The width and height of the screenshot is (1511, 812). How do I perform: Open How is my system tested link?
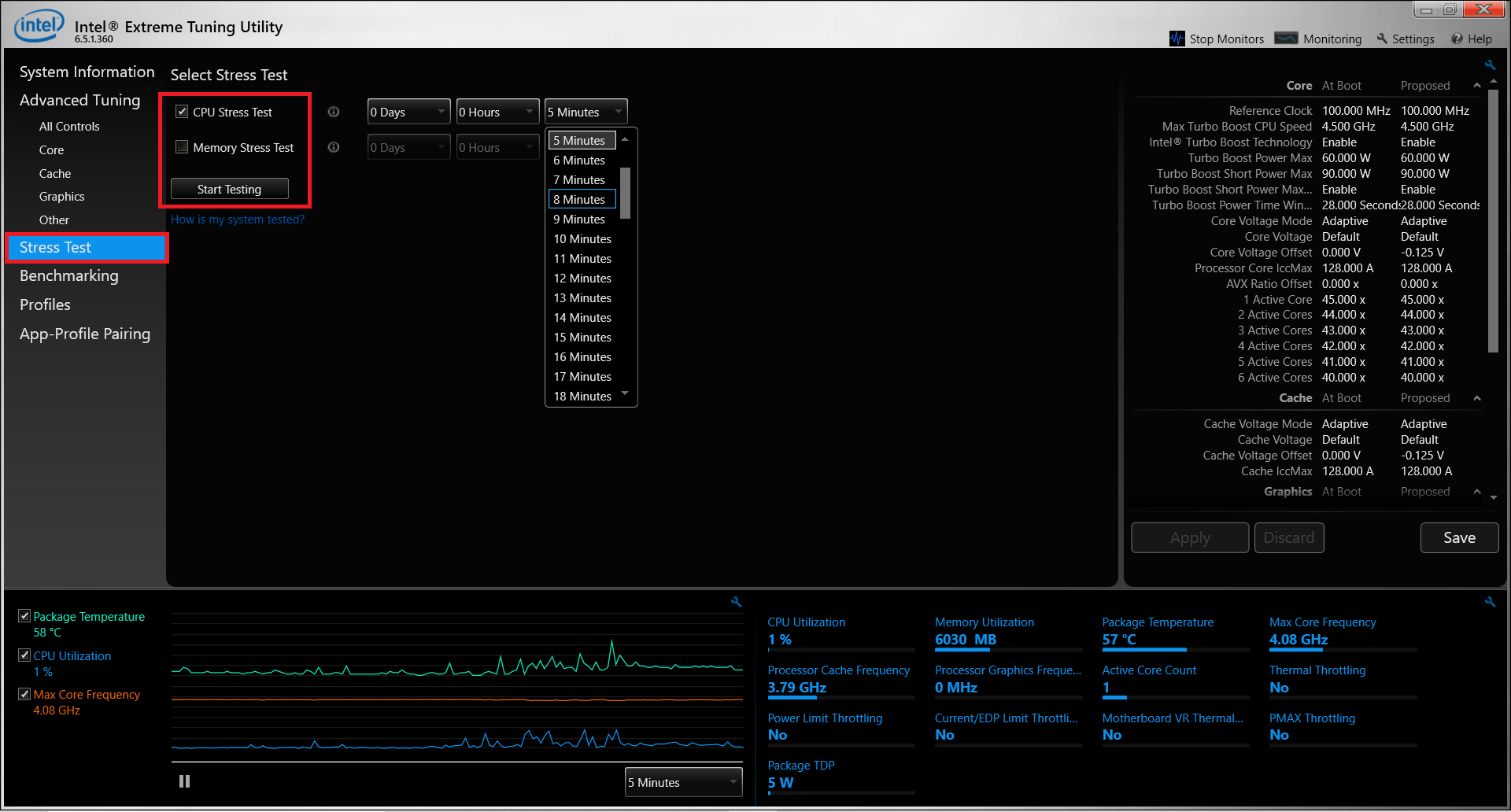pyautogui.click(x=238, y=220)
